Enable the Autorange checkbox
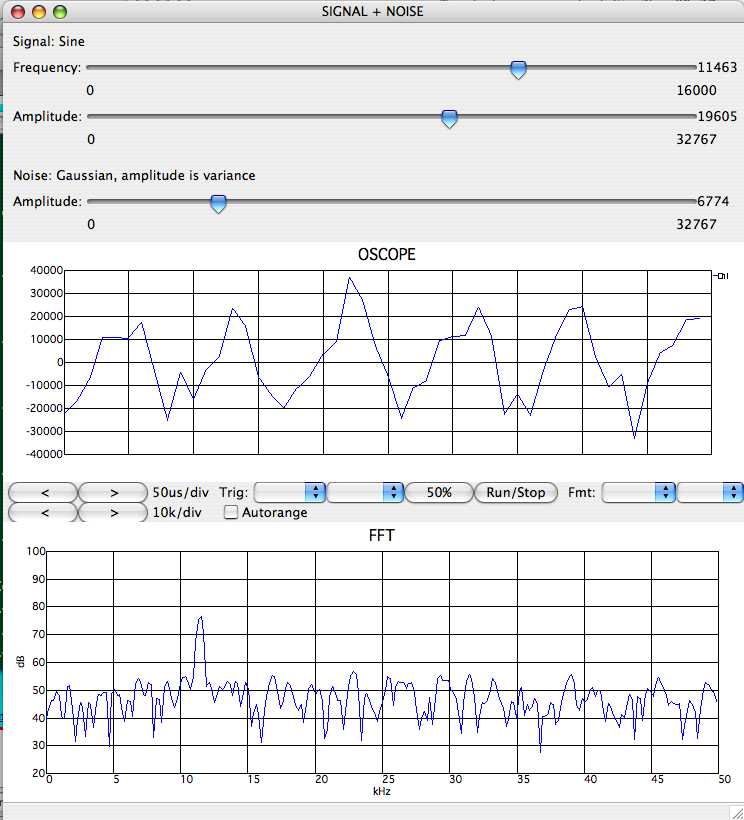Viewport: 744px width, 820px height. (x=232, y=513)
